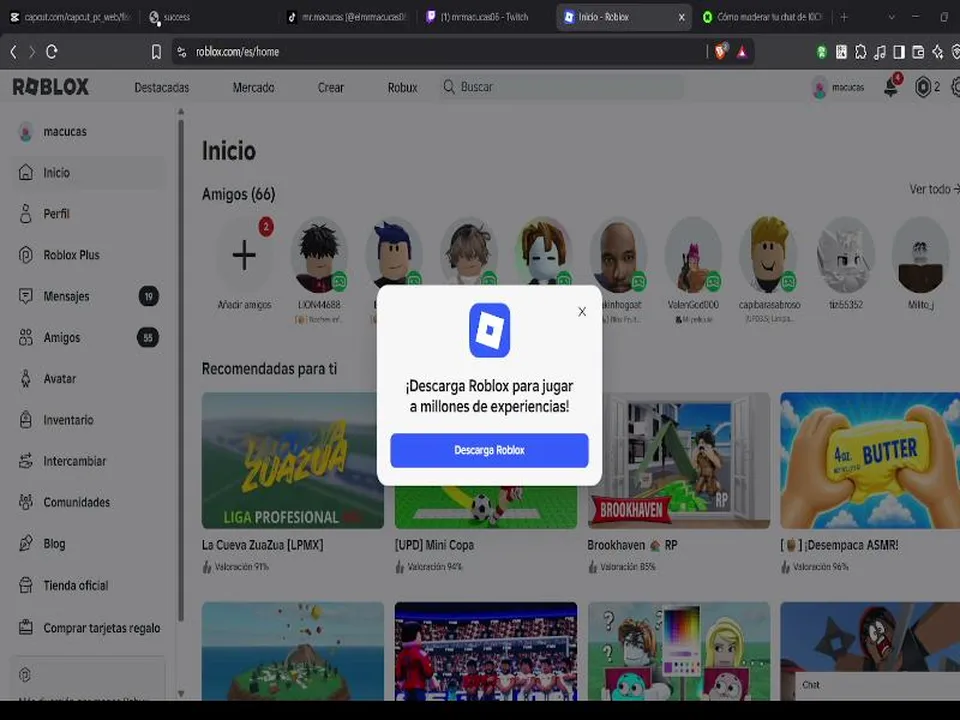Viewport: 960px width, 720px height.
Task: Open Destacadas in top navigation
Action: coord(162,88)
